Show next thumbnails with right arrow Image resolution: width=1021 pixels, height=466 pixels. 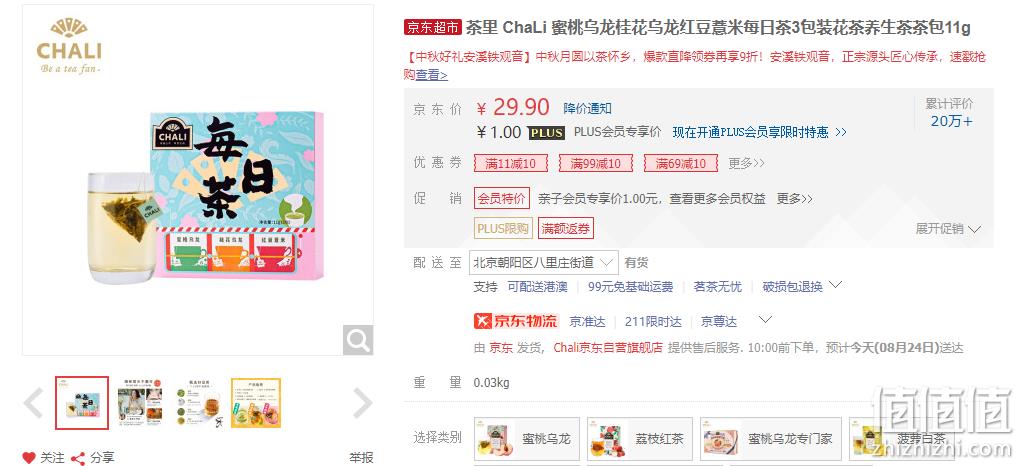[x=363, y=403]
